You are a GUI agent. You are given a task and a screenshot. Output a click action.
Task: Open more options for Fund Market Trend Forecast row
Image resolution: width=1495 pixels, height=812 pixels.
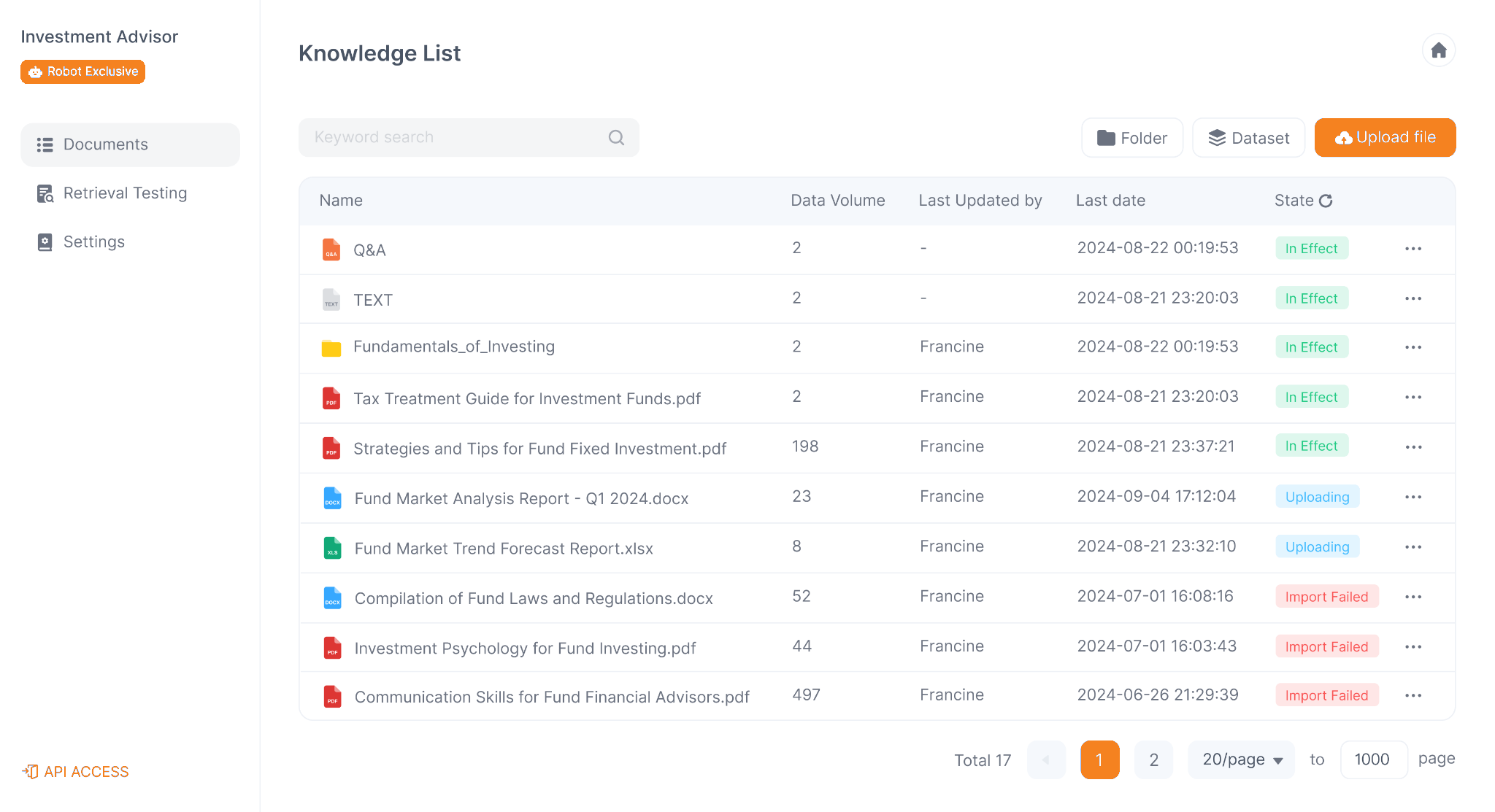(1413, 547)
